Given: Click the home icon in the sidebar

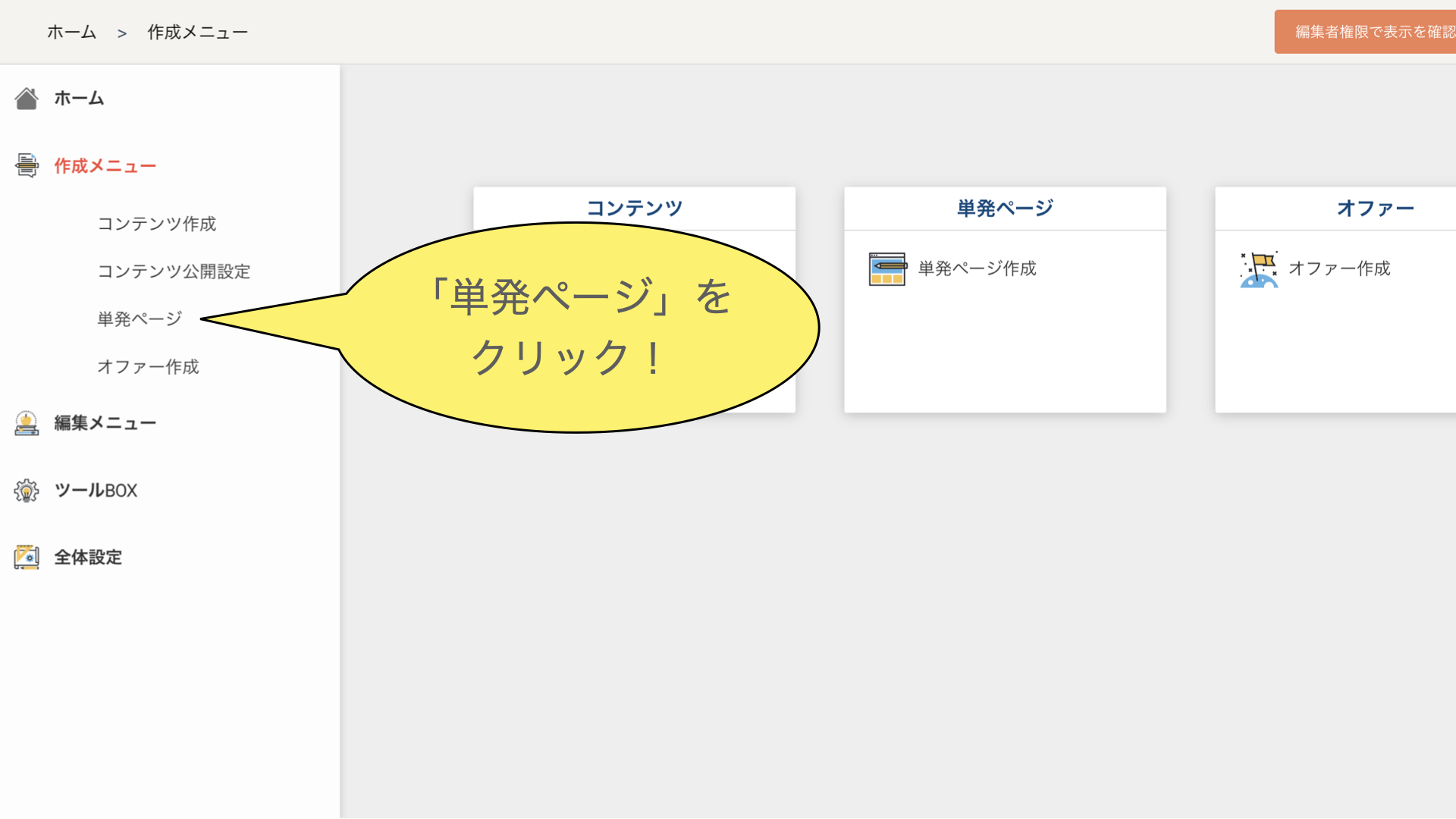Looking at the screenshot, I should click(x=27, y=99).
